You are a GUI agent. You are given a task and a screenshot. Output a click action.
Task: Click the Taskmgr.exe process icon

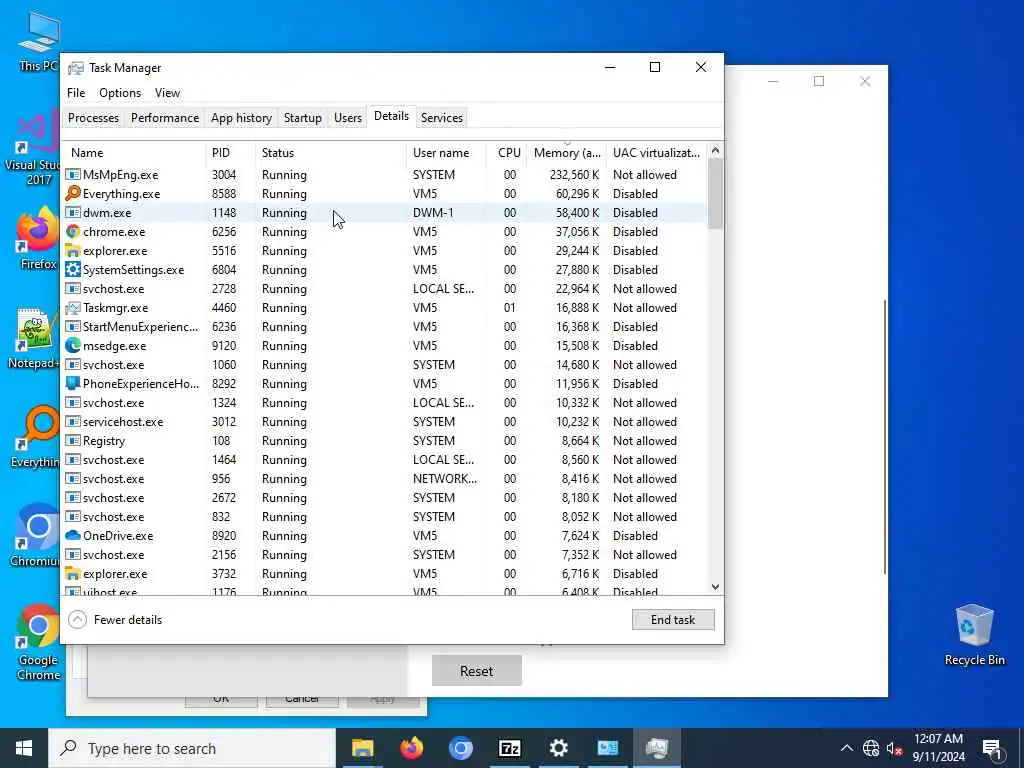point(73,308)
